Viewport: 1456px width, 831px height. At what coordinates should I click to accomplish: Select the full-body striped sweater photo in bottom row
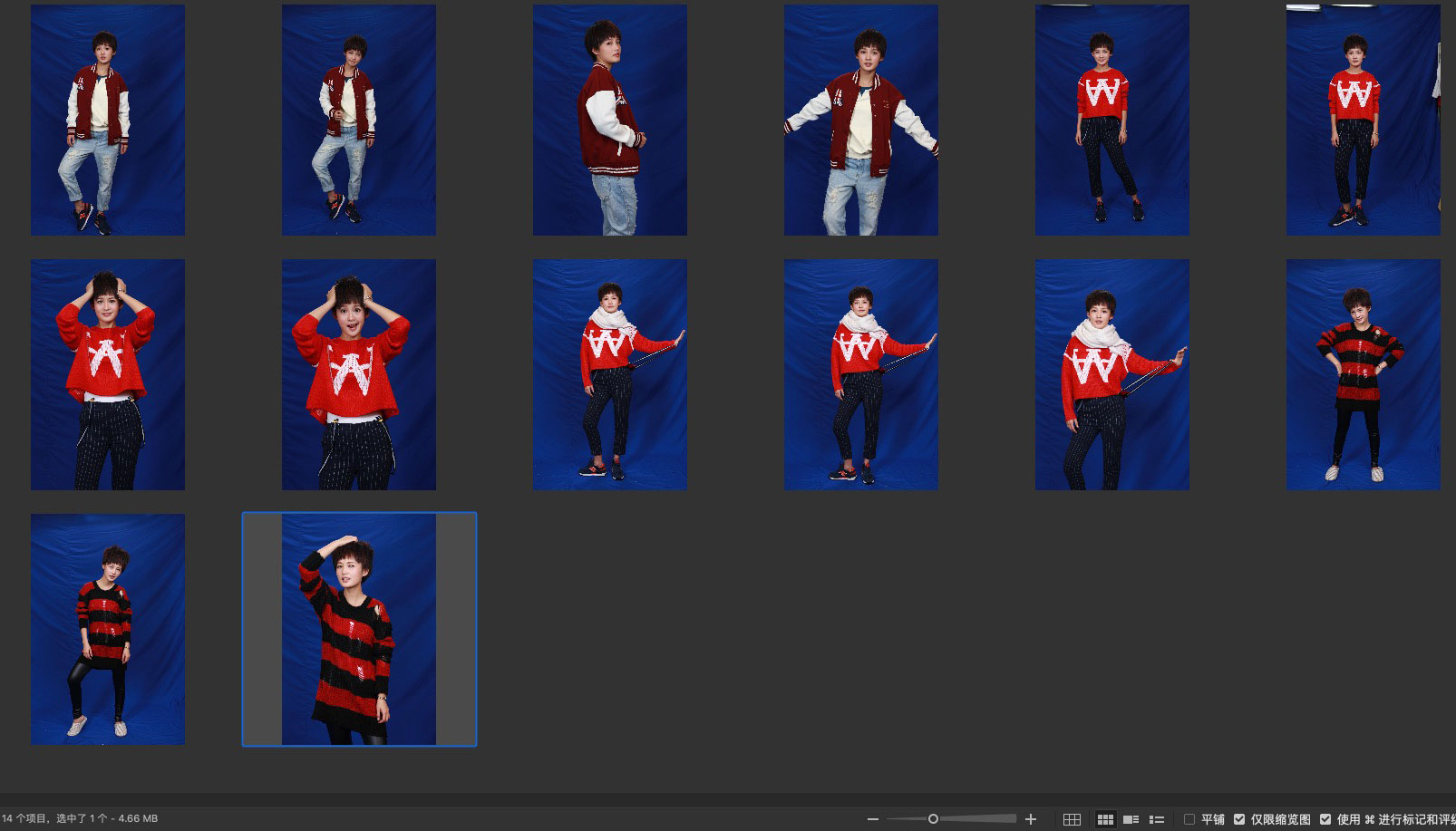[x=108, y=629]
